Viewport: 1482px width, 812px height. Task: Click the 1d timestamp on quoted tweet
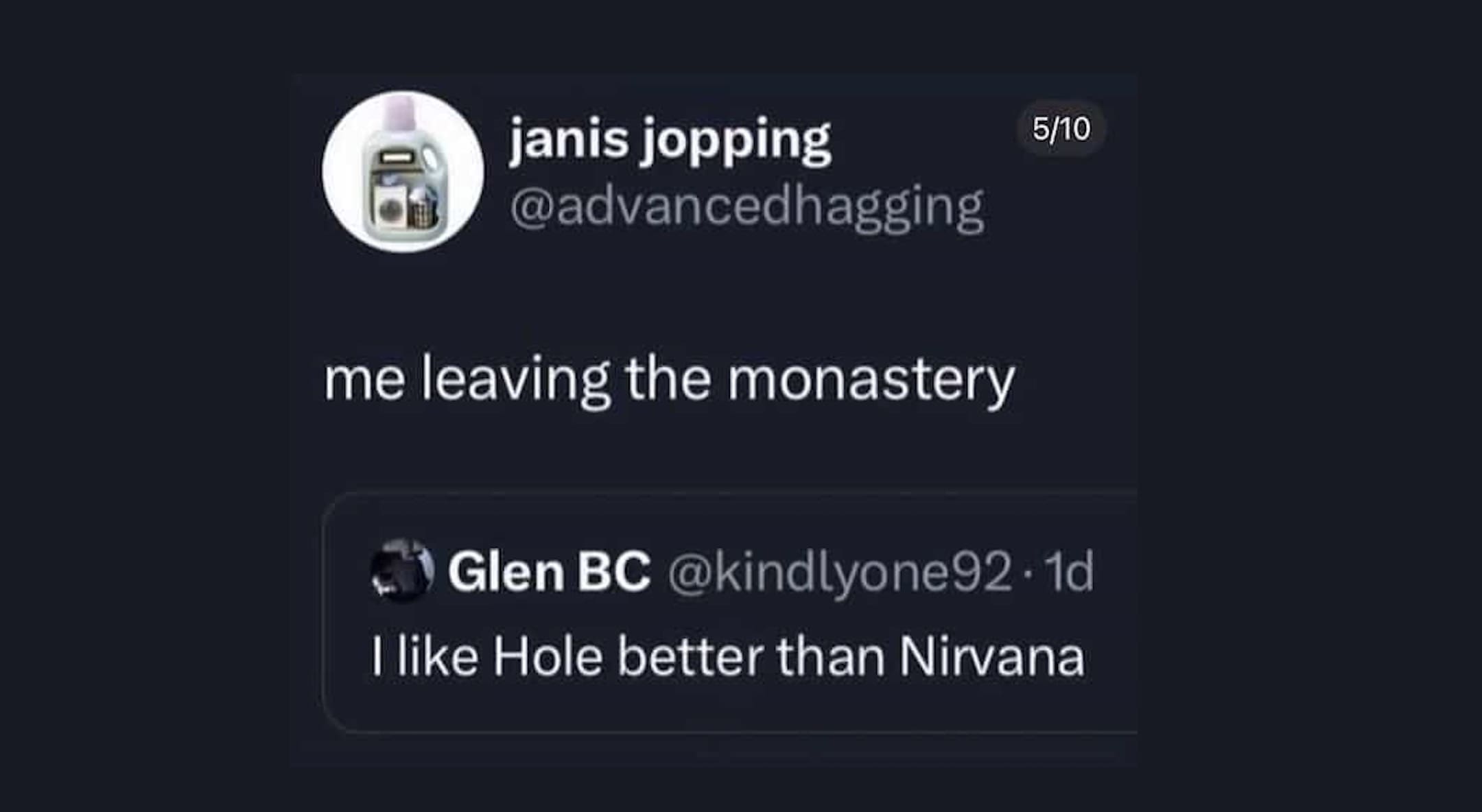(x=1068, y=572)
